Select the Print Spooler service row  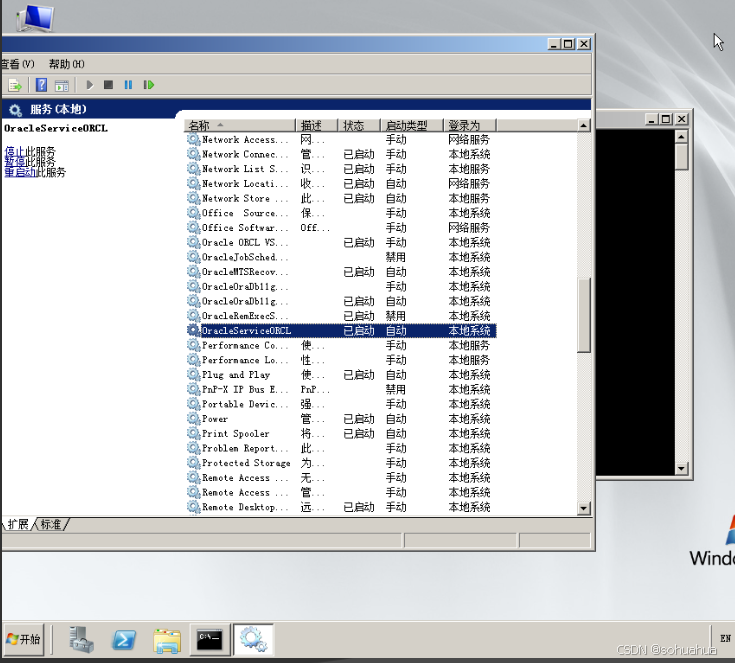[341, 434]
